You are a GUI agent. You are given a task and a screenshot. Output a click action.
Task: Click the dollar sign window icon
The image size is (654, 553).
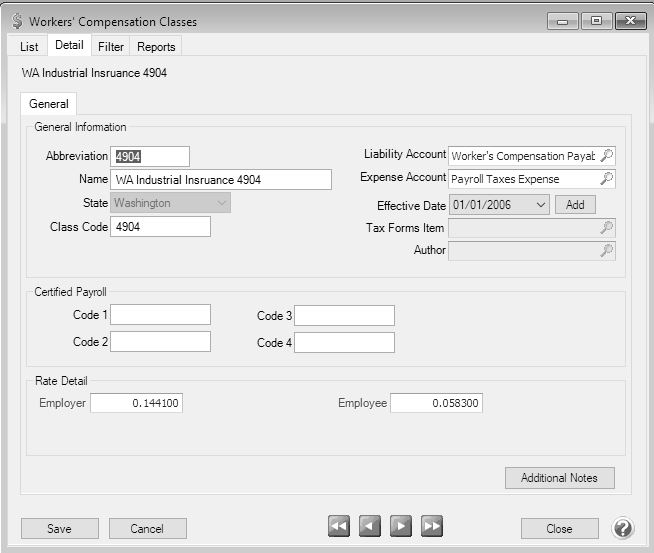[x=15, y=21]
